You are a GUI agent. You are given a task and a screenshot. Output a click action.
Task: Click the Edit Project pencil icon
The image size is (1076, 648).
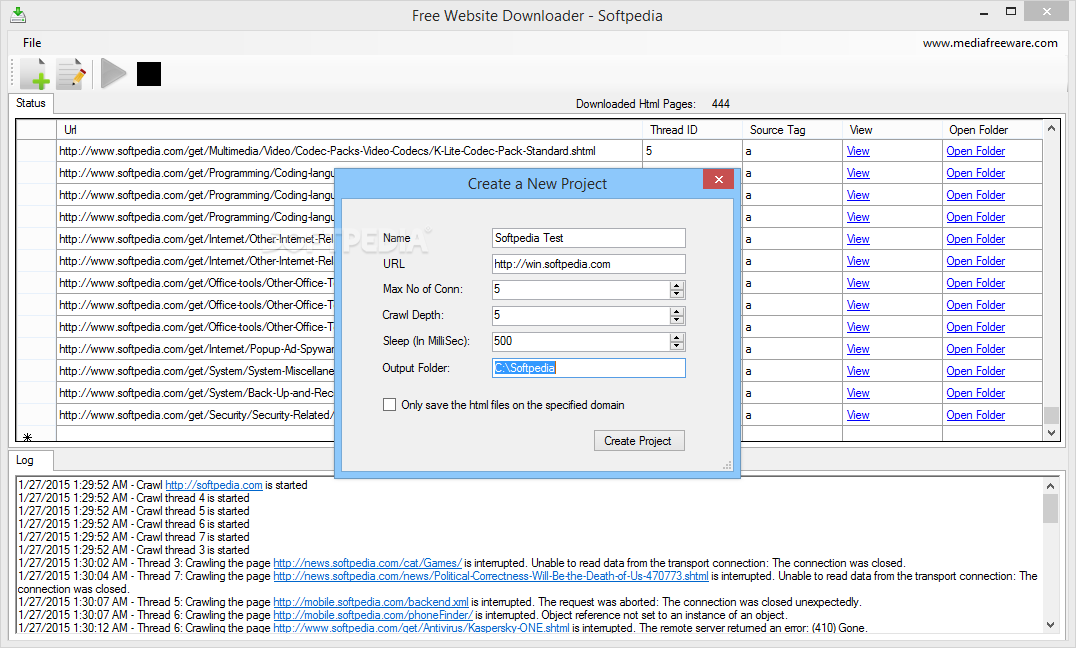[x=71, y=73]
